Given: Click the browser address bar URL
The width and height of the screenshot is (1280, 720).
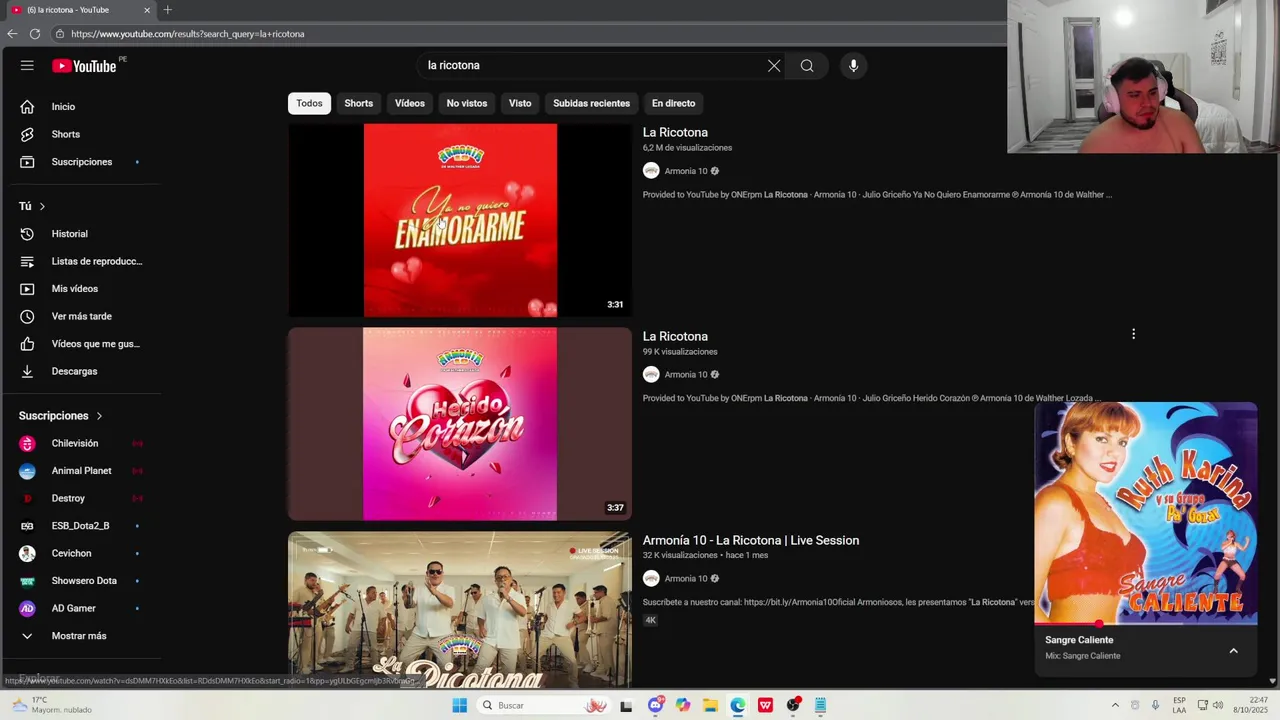Looking at the screenshot, I should click(188, 34).
